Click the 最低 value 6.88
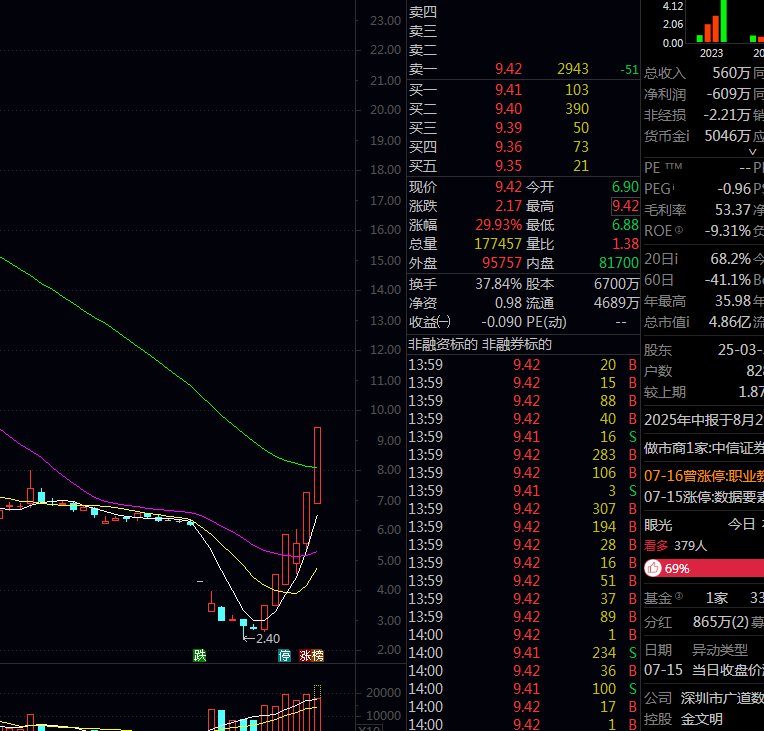This screenshot has height=731, width=764. click(x=625, y=225)
